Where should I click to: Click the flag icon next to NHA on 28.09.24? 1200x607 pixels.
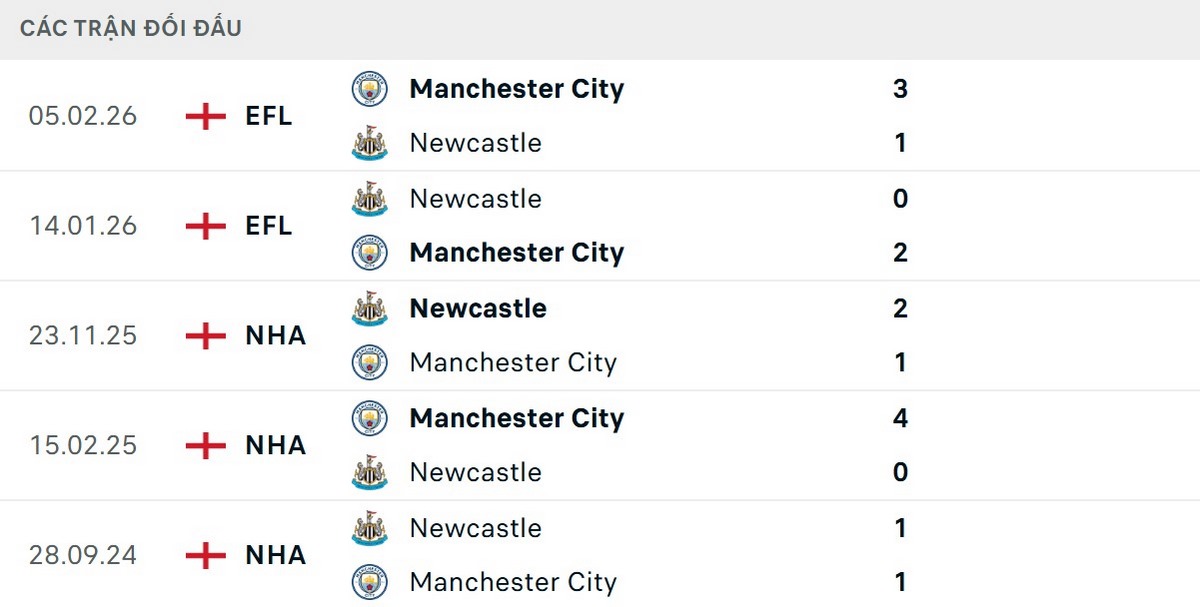[x=204, y=555]
